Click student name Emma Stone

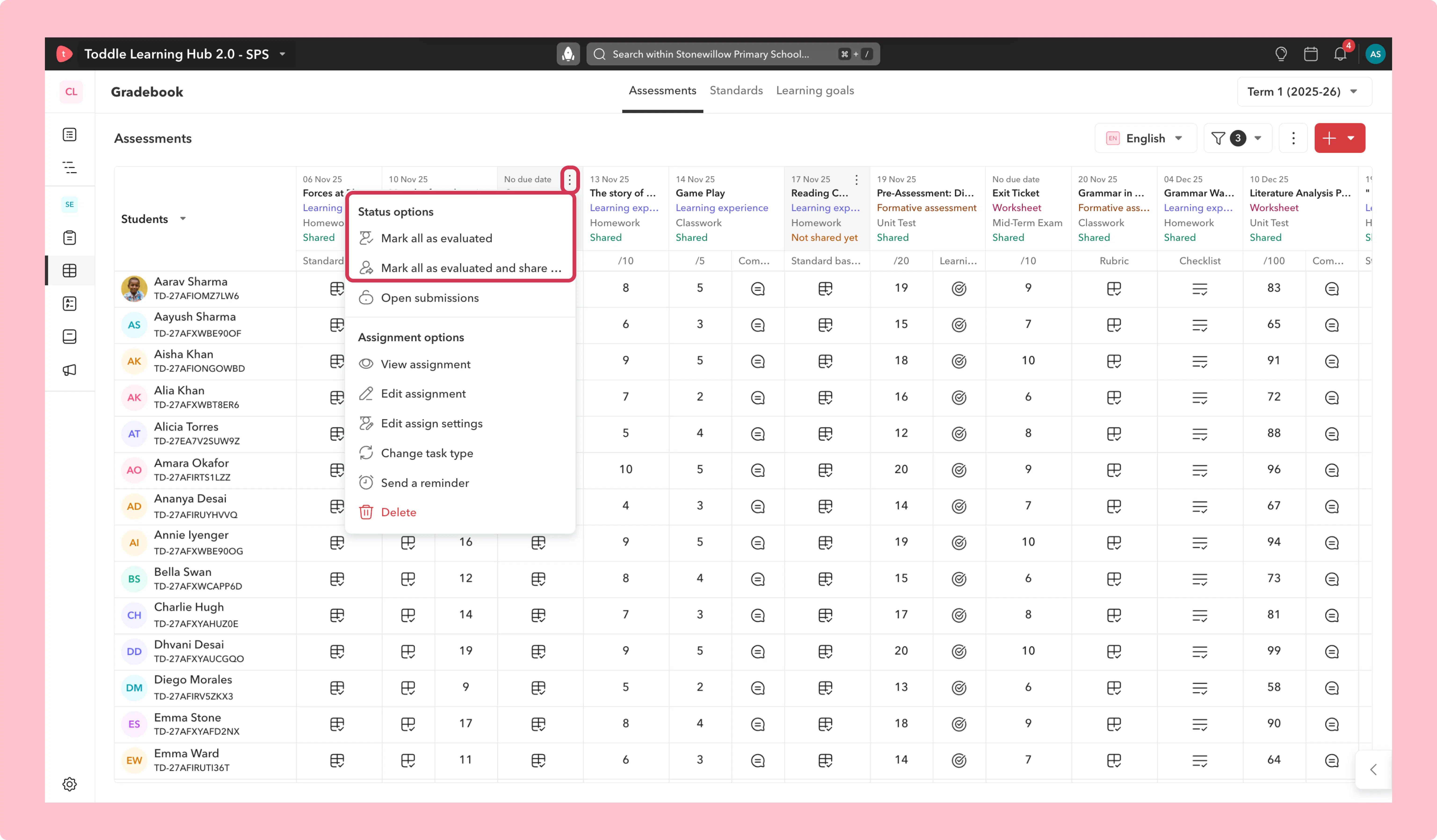click(187, 717)
